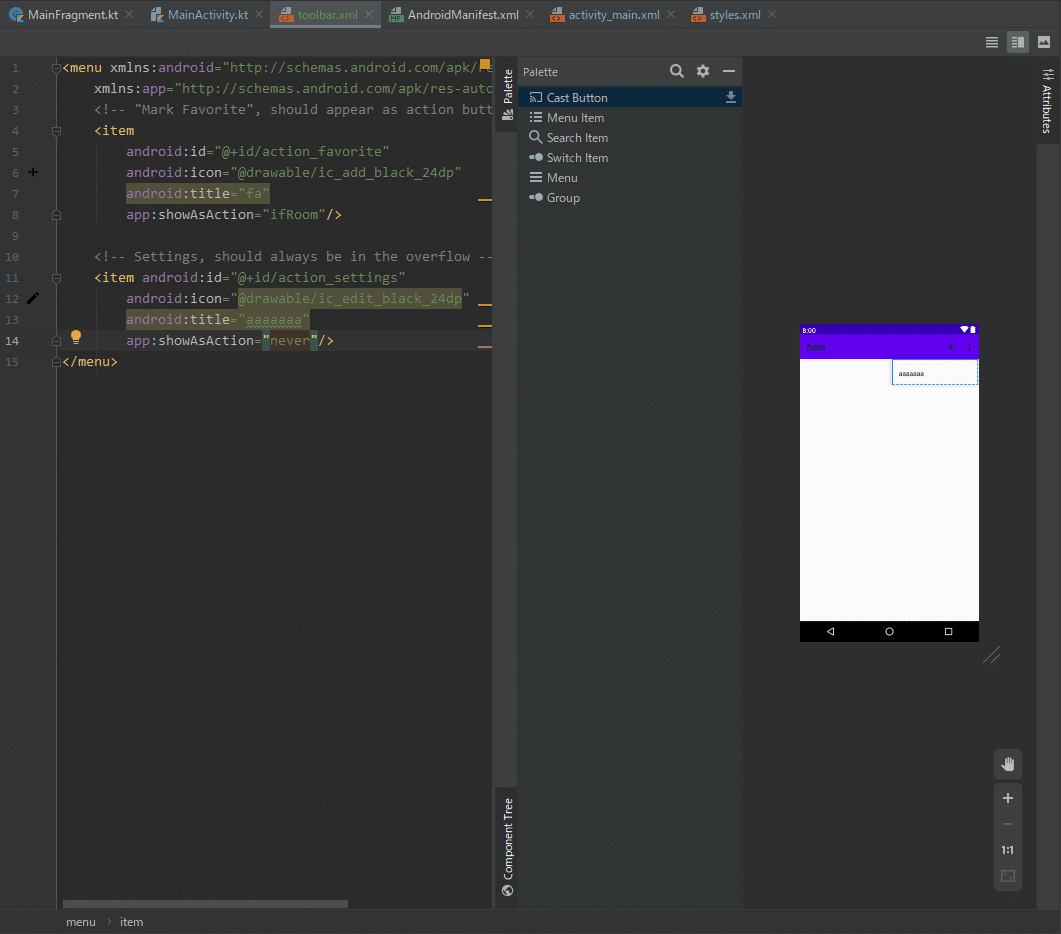Collapse the menu tag at line 1
The height and width of the screenshot is (934, 1061).
click(x=56, y=68)
